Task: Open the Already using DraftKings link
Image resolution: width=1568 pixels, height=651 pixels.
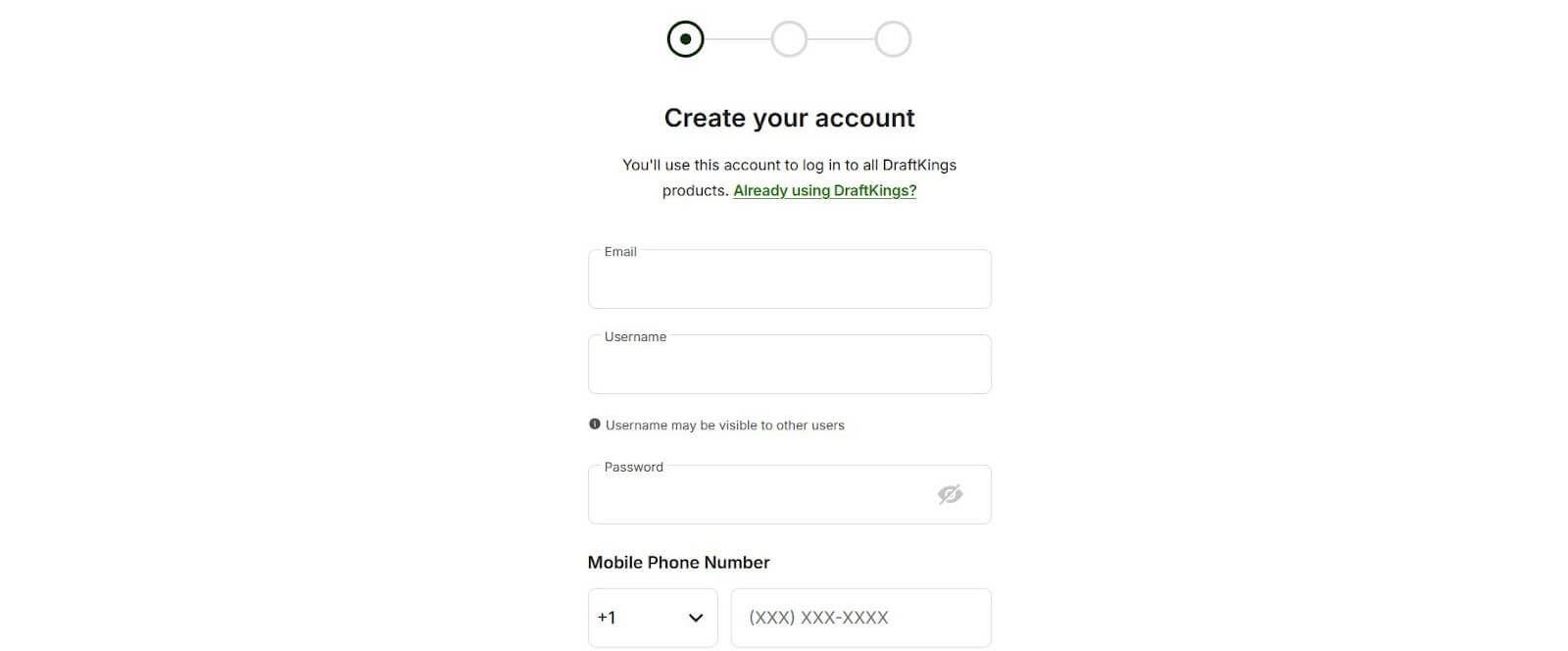Action: (824, 190)
